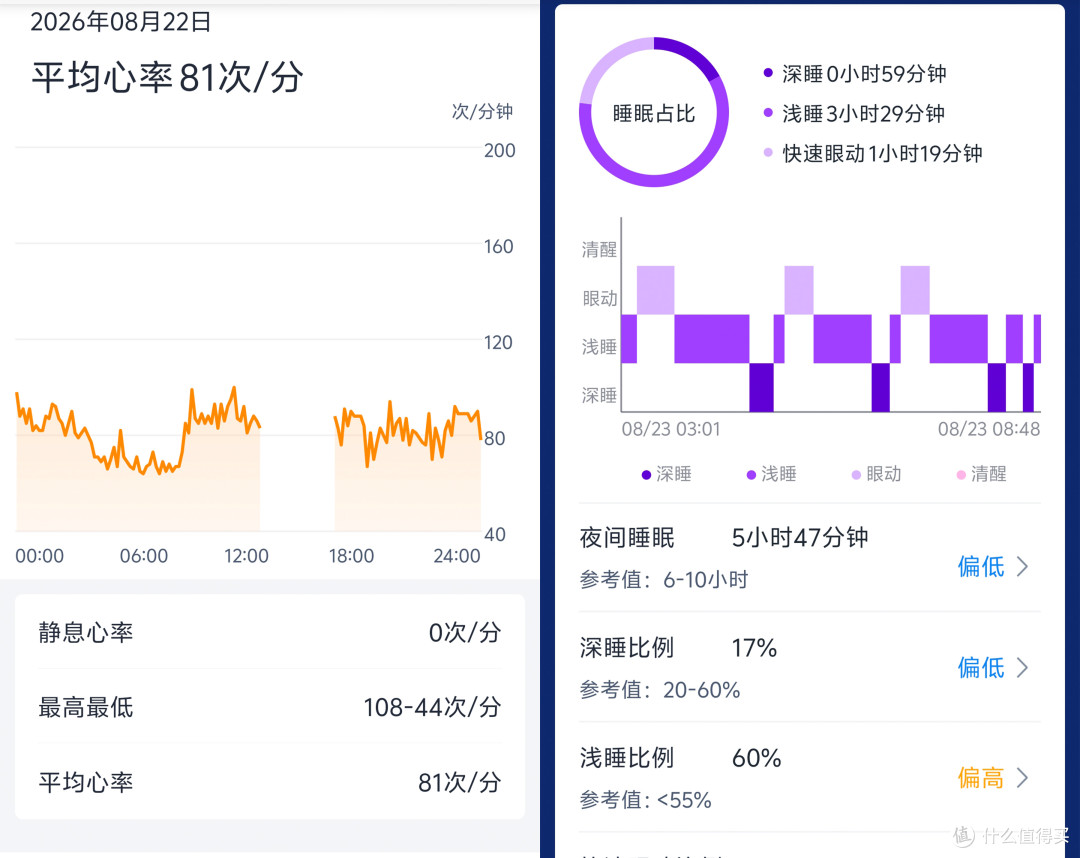Click the first 深睡 block in sleep chart
The height and width of the screenshot is (858, 1080).
point(761,388)
